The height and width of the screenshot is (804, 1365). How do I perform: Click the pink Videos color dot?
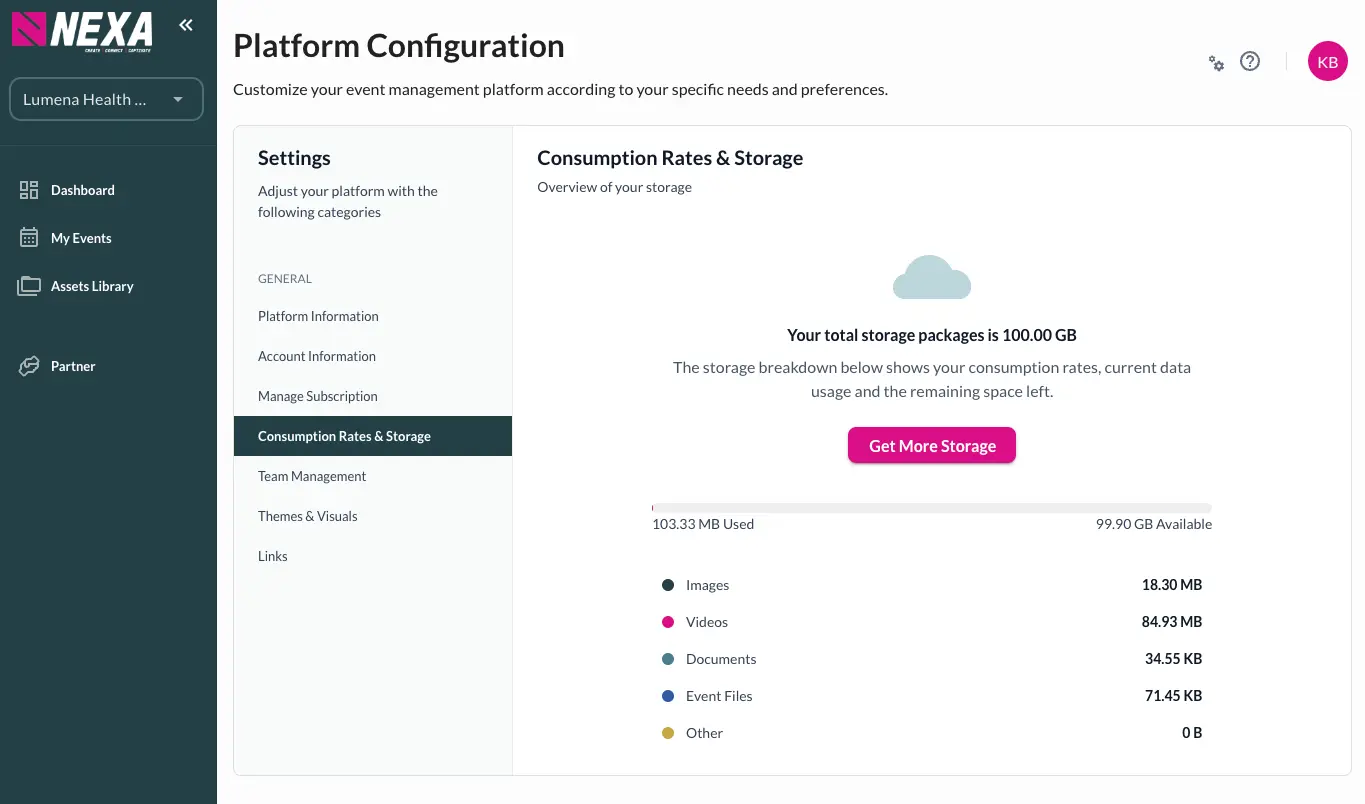pyautogui.click(x=668, y=622)
